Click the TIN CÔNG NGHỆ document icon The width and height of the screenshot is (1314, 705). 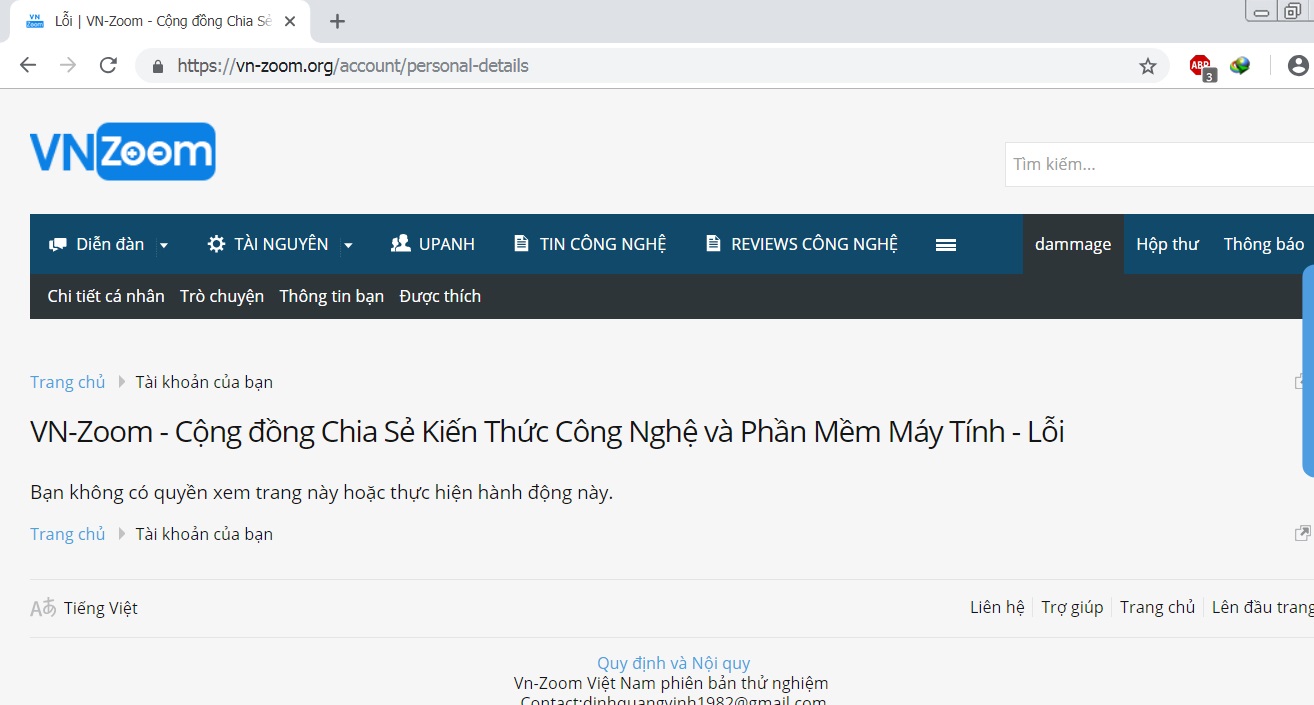[x=521, y=244]
